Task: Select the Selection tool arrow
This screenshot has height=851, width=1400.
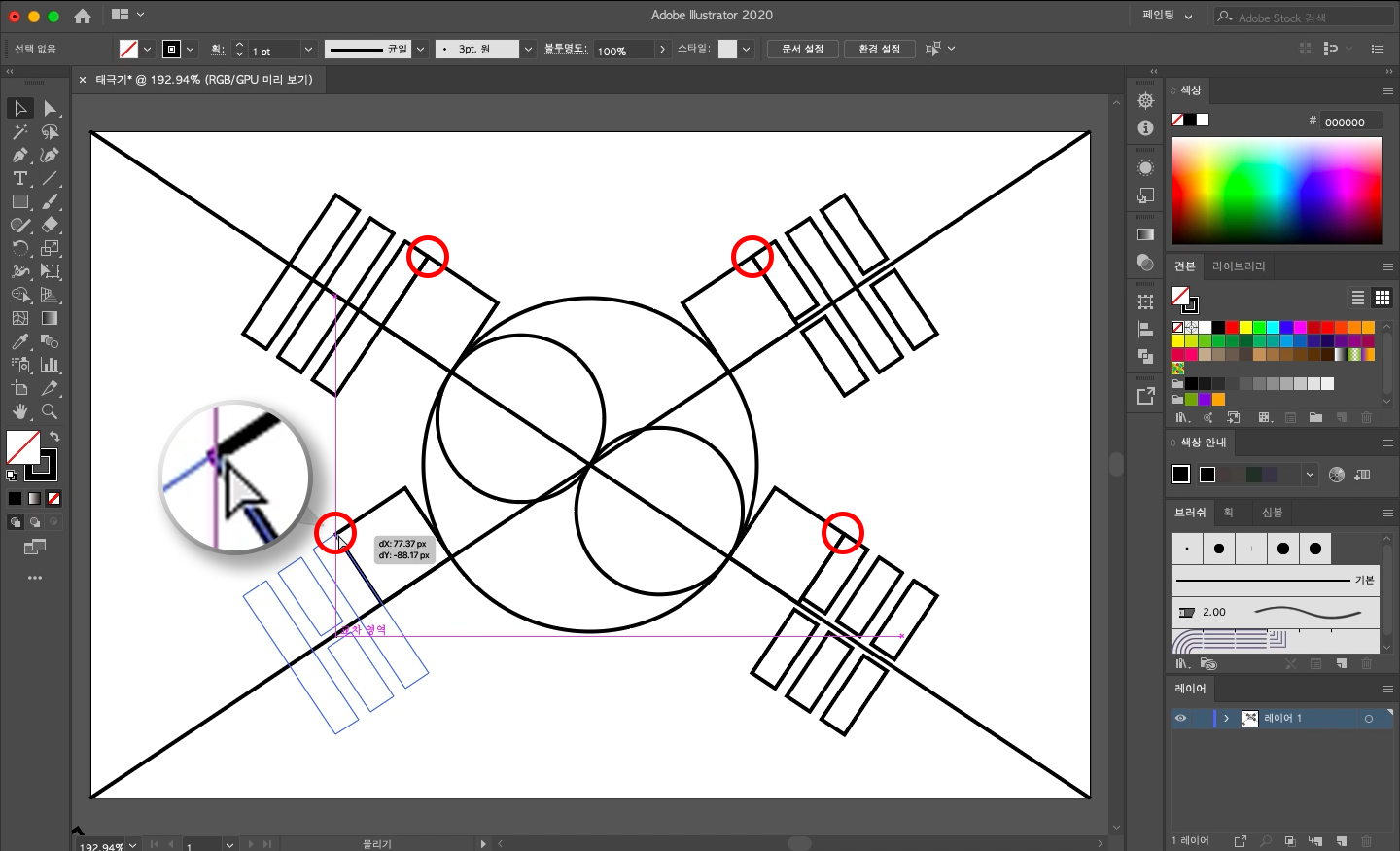Action: point(19,108)
